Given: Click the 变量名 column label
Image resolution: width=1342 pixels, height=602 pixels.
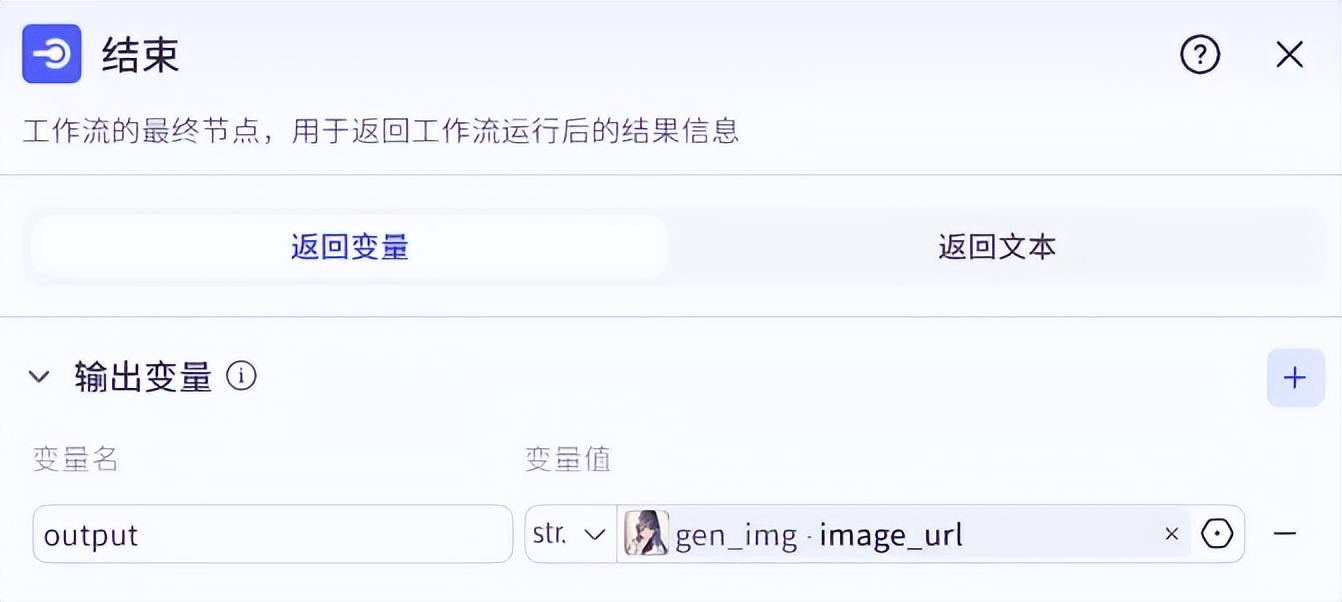Looking at the screenshot, I should coord(76,459).
